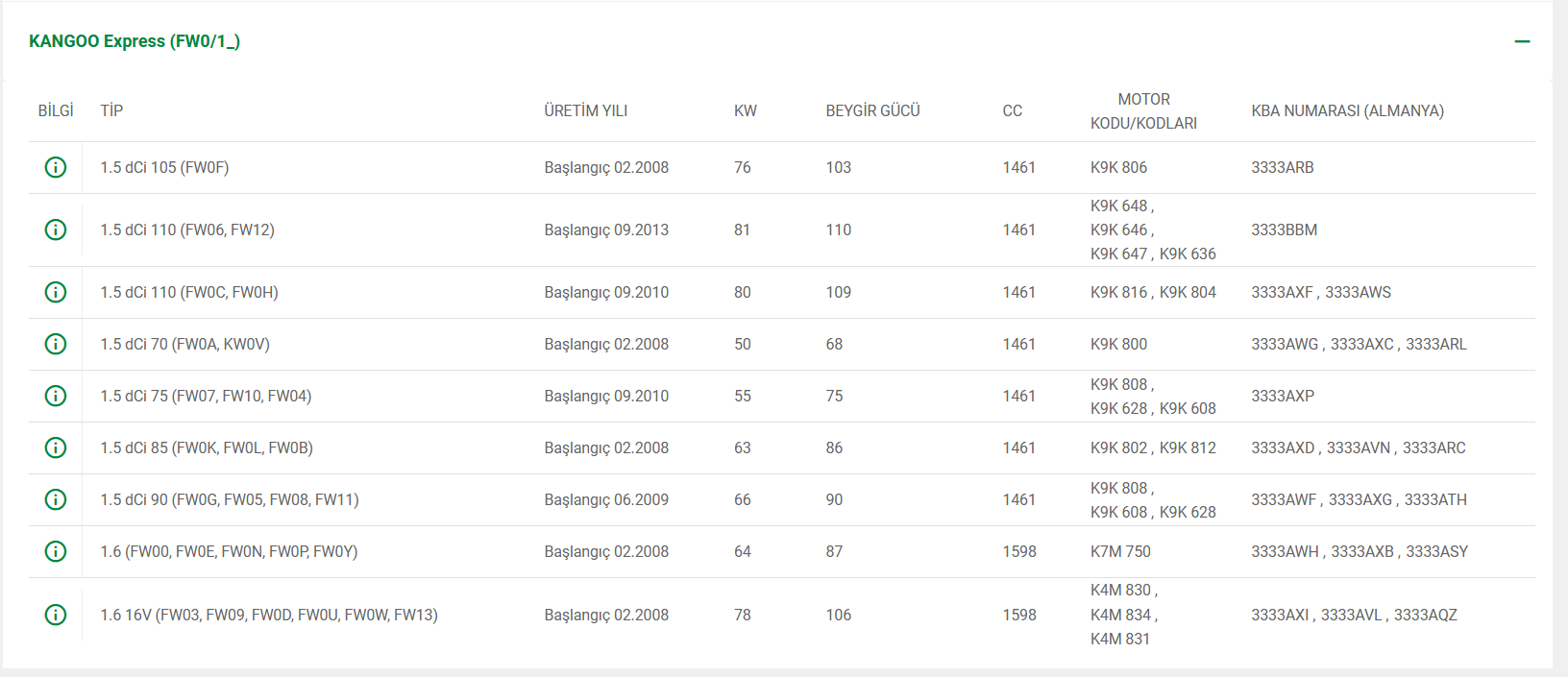Select the 1.5 dCi 105 (FW0F) type text
Viewport: 1568px width, 677px height.
pyautogui.click(x=164, y=167)
